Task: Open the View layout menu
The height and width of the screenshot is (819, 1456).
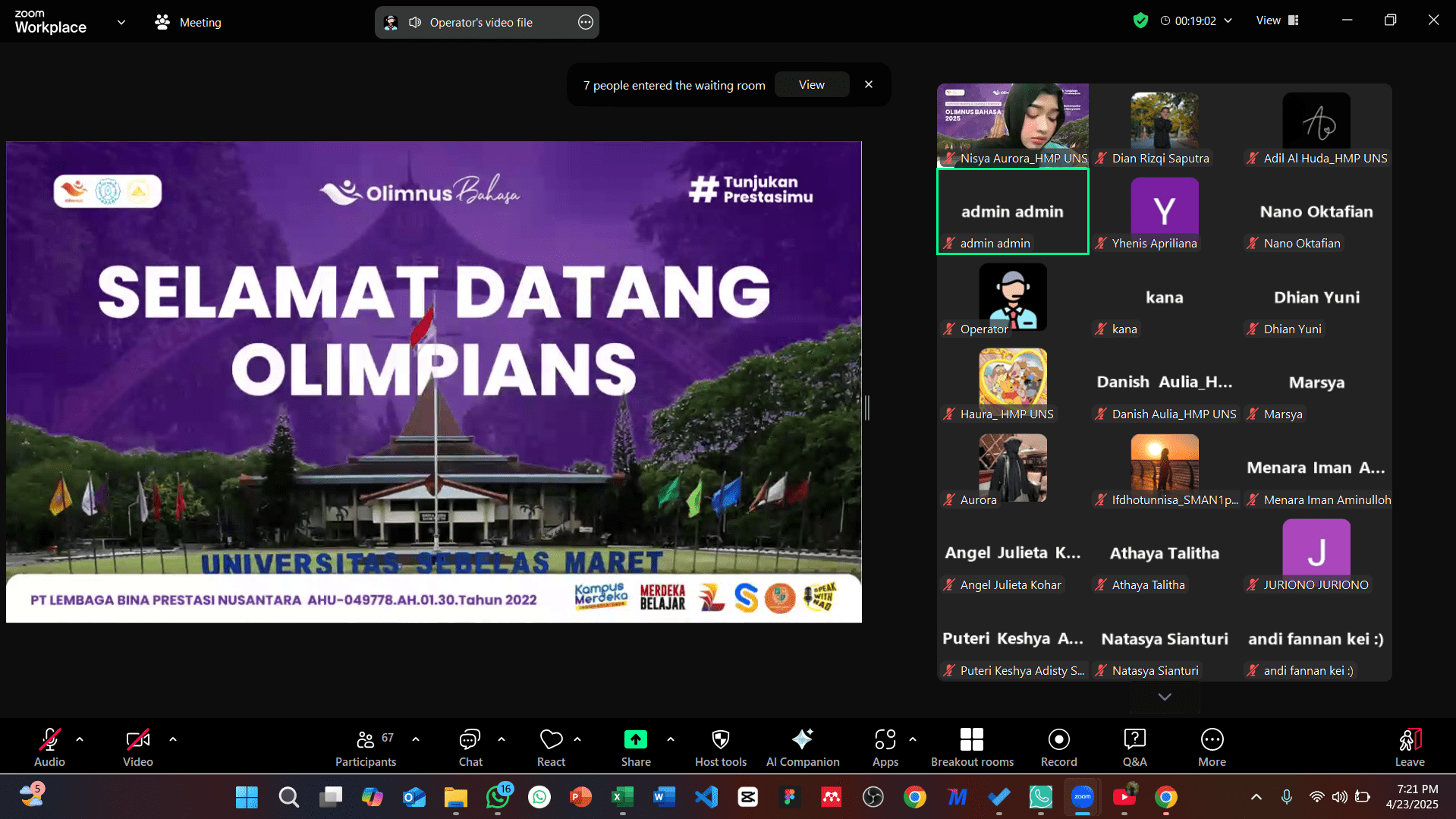Action: 1277,20
